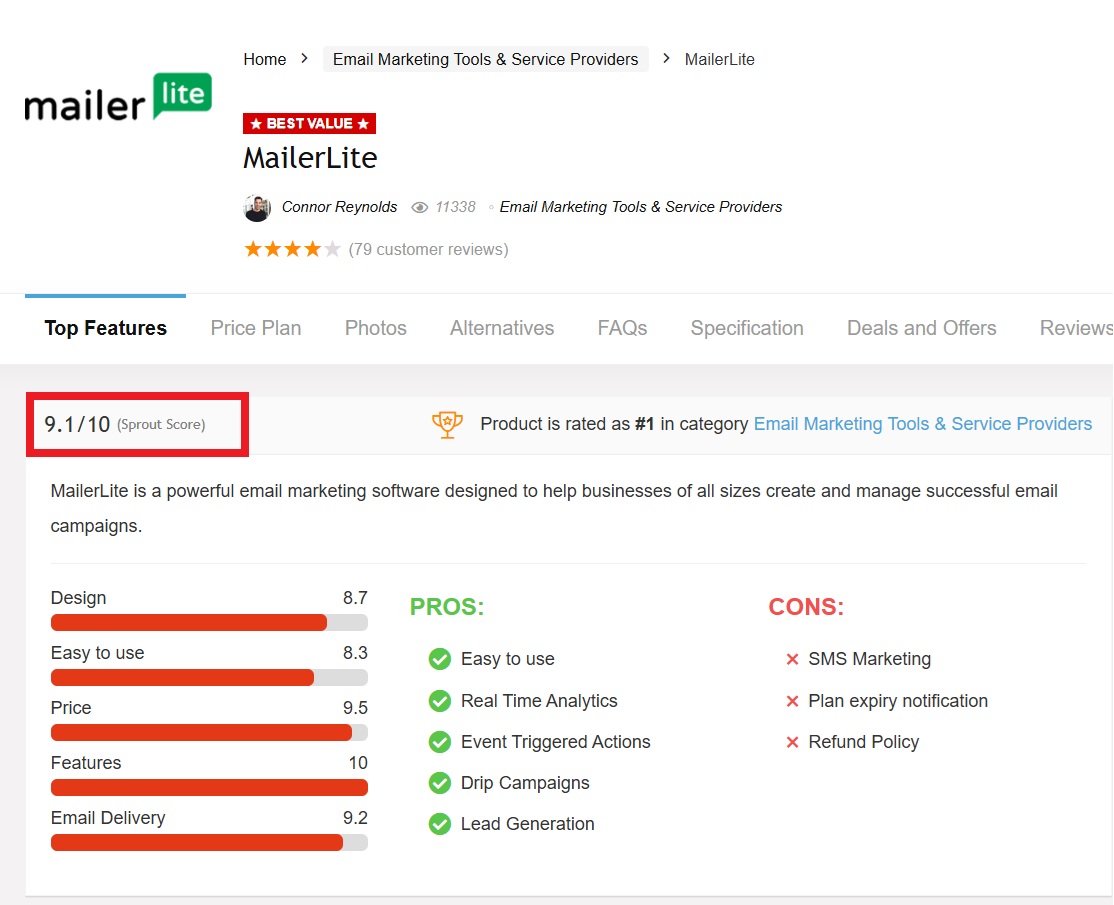Click green check beside Easy to use
This screenshot has height=905, width=1114.
(440, 659)
